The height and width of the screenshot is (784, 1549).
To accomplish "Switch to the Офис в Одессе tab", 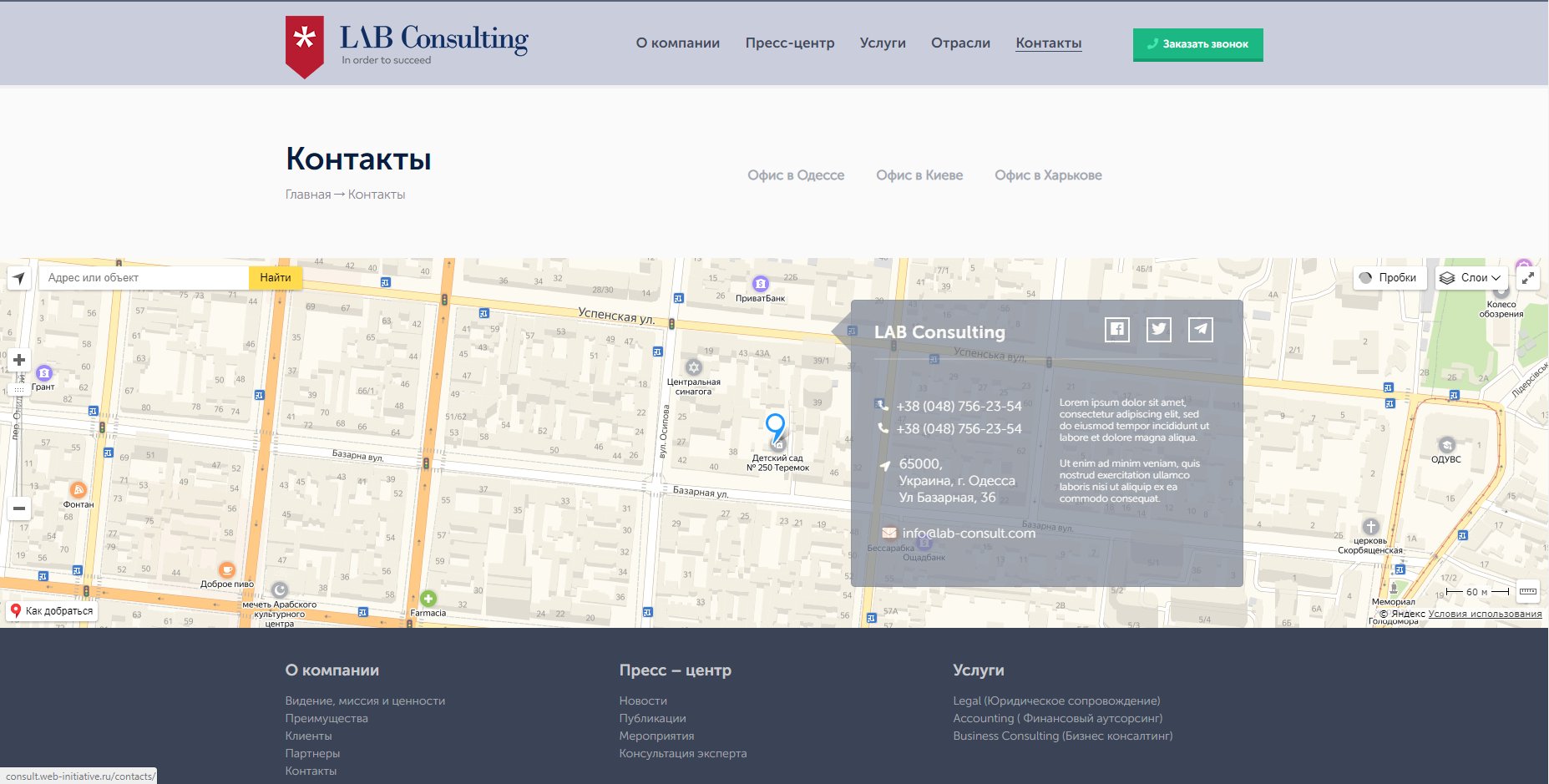I will coord(796,175).
